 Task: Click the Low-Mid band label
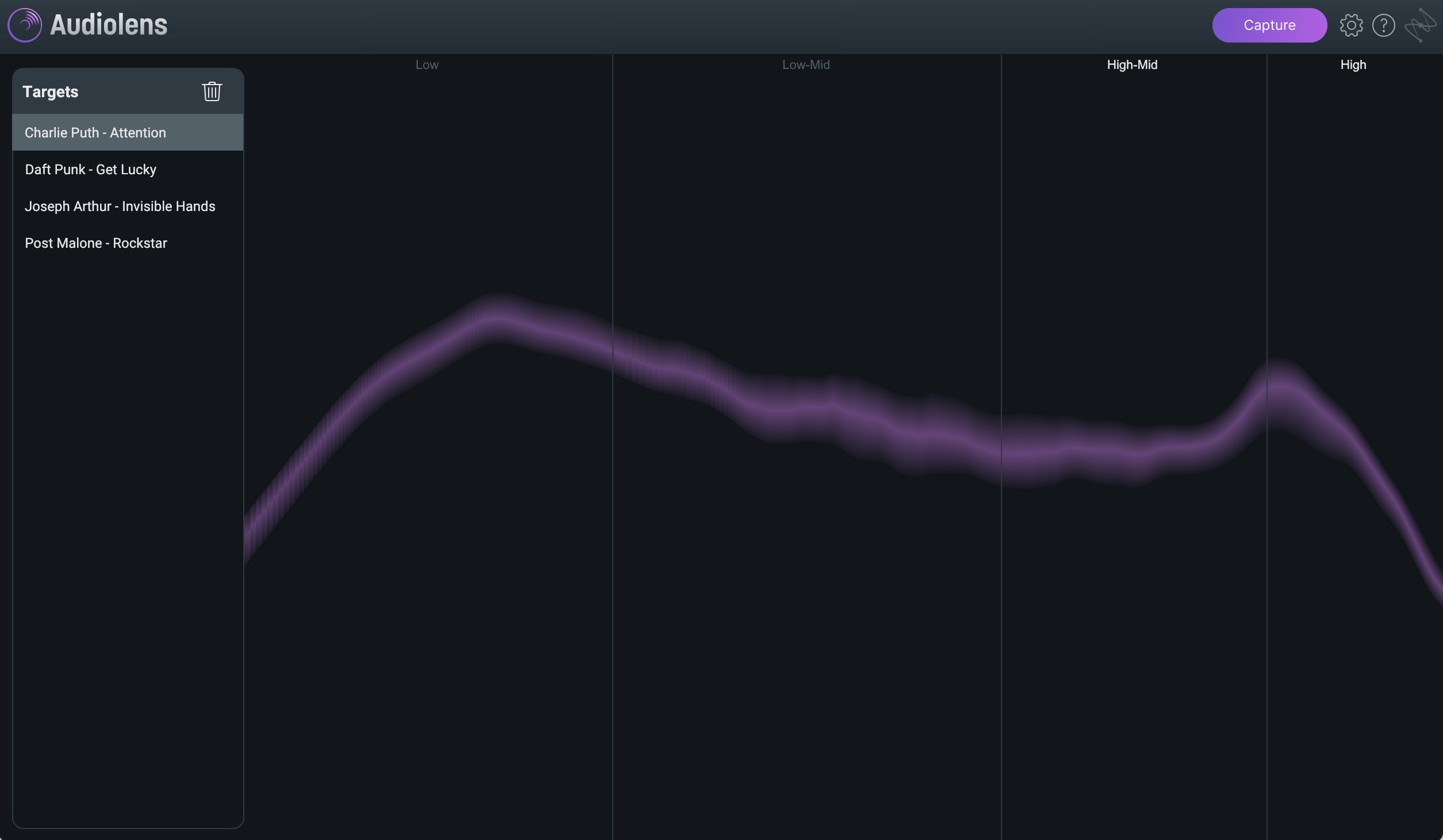coord(805,65)
